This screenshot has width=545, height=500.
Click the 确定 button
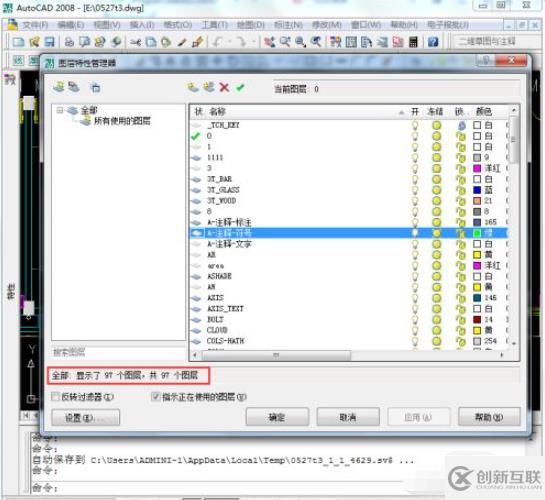click(277, 417)
